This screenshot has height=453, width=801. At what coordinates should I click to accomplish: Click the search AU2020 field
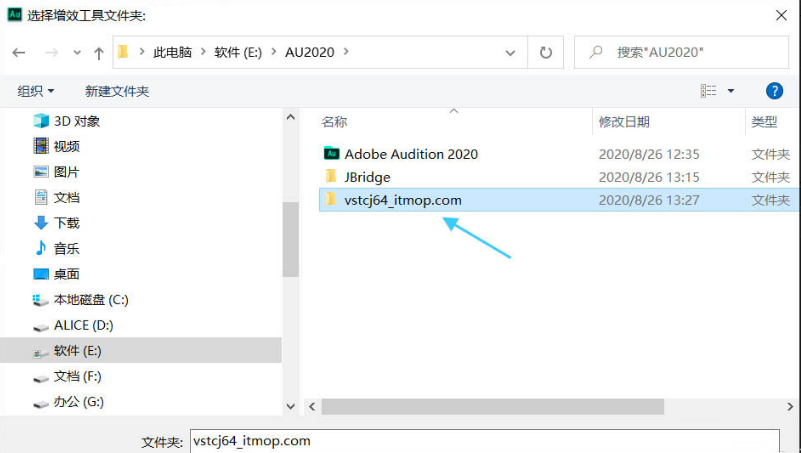[681, 52]
